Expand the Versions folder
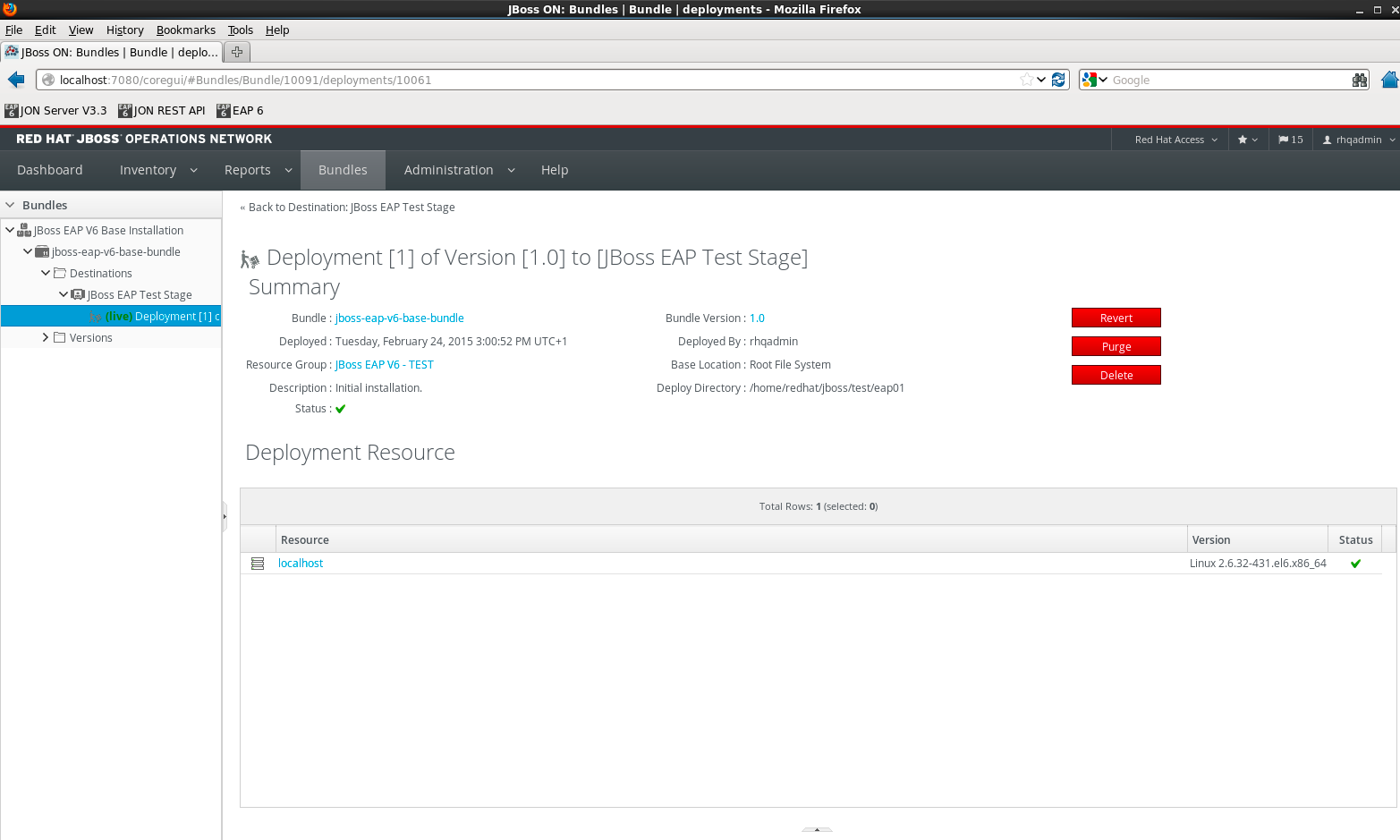 click(46, 337)
